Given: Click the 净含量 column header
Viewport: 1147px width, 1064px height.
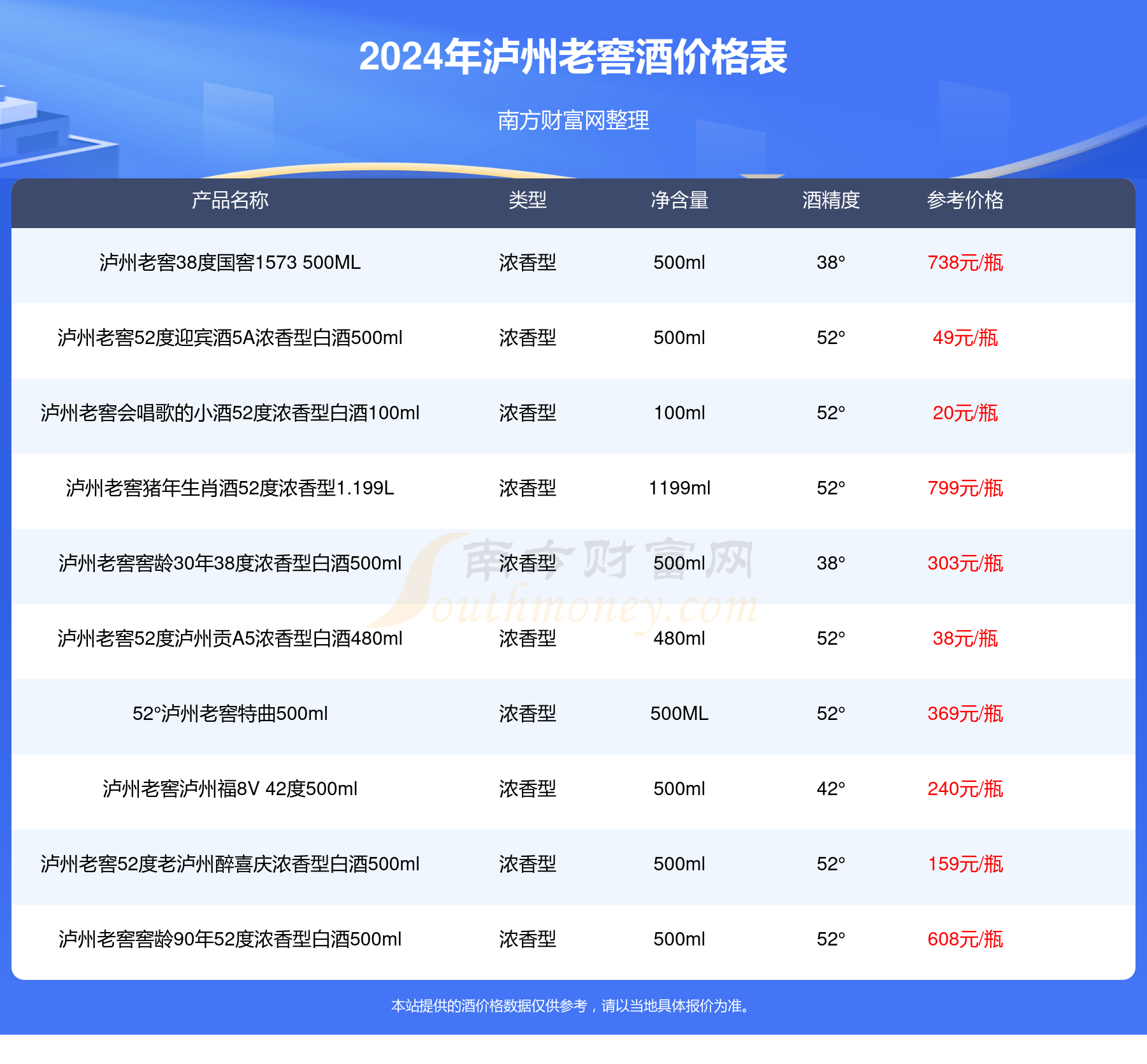Looking at the screenshot, I should (679, 200).
